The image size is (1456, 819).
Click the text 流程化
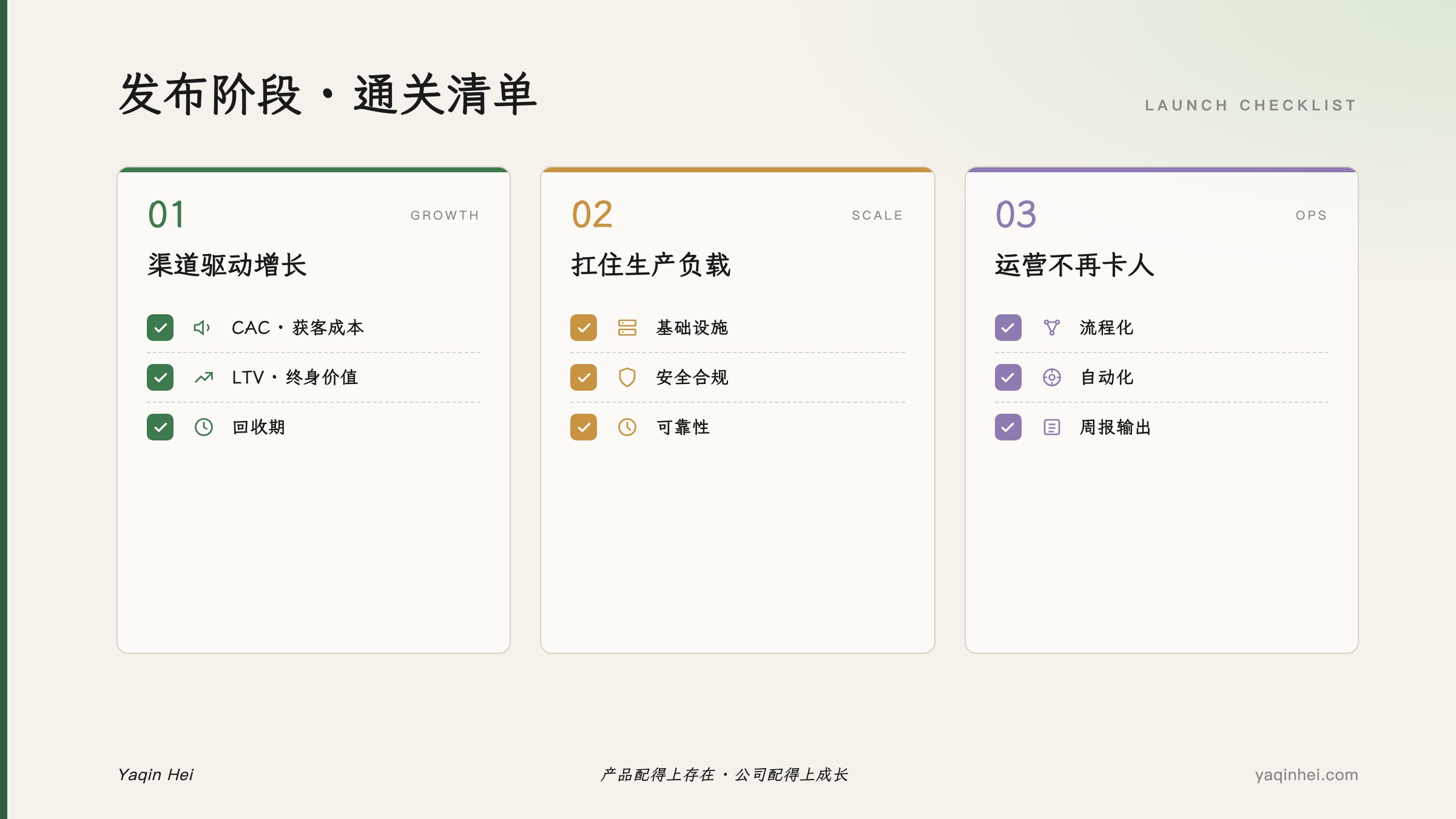1106,328
